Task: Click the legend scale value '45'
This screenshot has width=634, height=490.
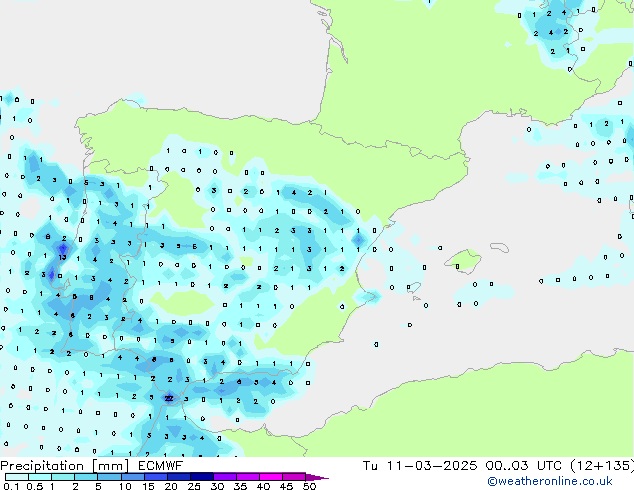Action: coord(286,486)
